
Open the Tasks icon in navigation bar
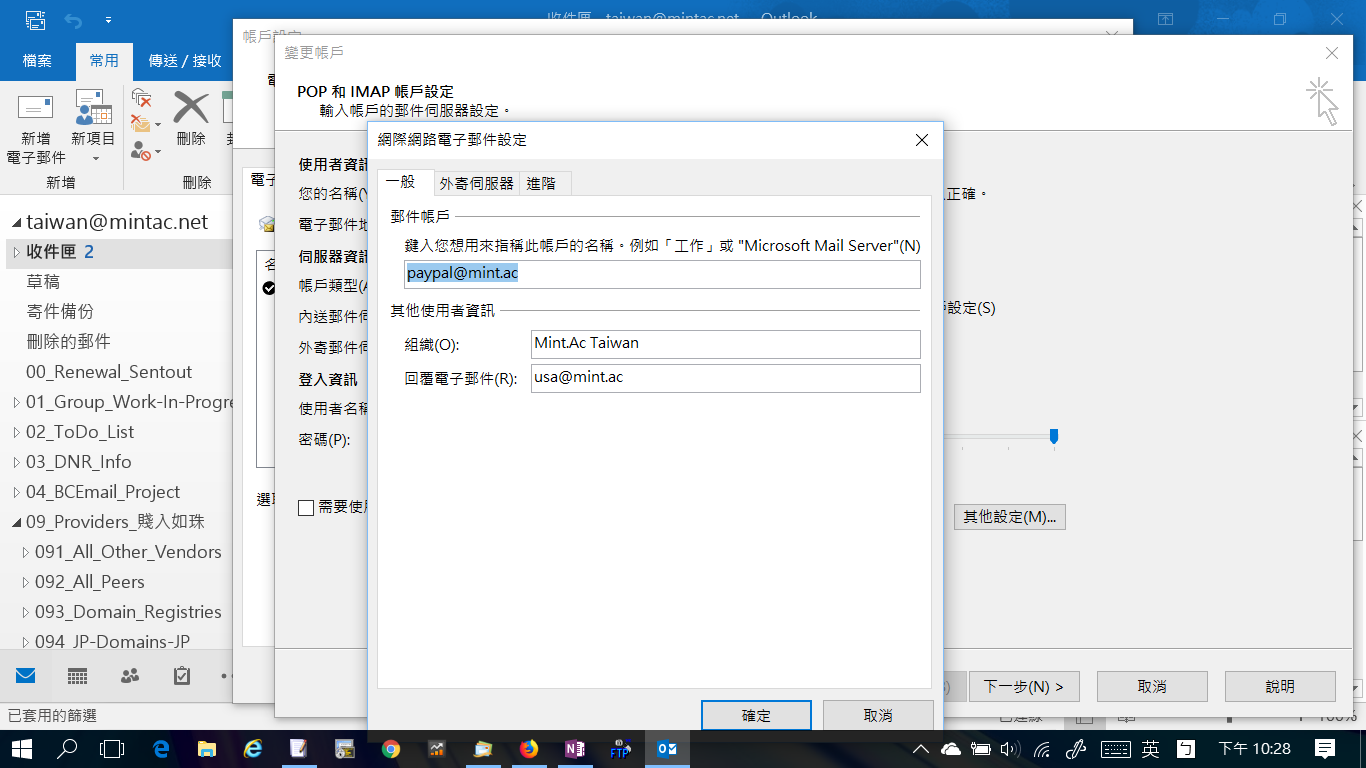[x=181, y=676]
